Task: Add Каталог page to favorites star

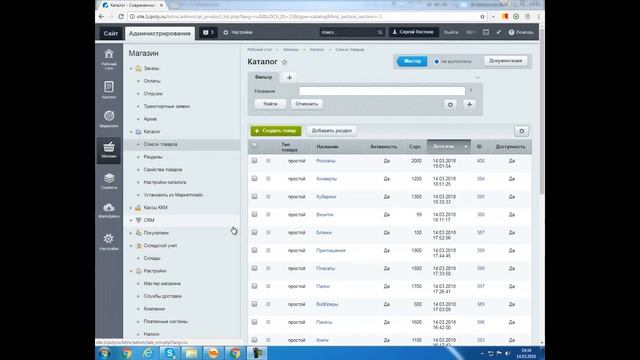Action: pos(284,62)
